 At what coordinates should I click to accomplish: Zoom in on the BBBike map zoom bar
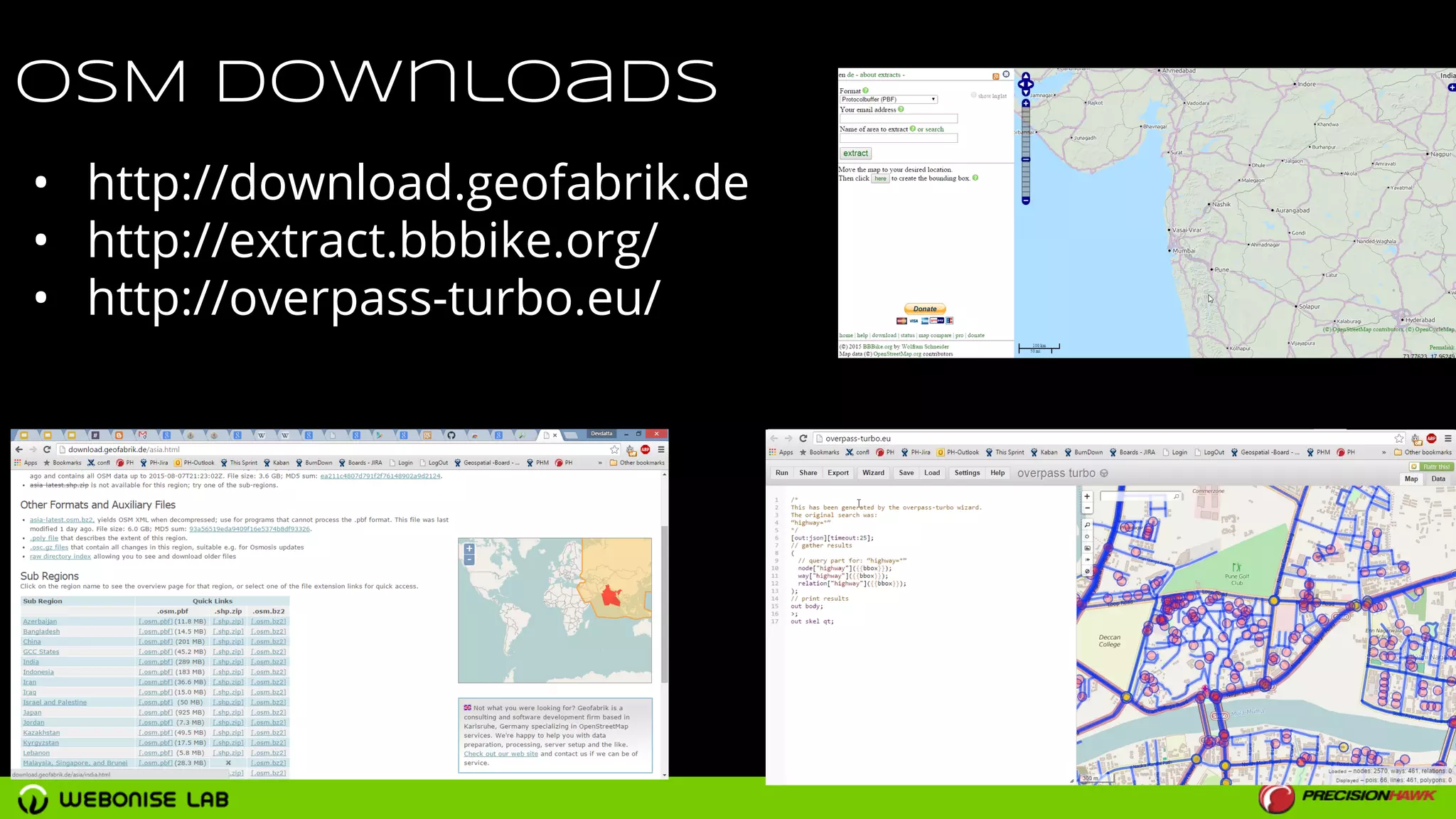pos(1025,104)
